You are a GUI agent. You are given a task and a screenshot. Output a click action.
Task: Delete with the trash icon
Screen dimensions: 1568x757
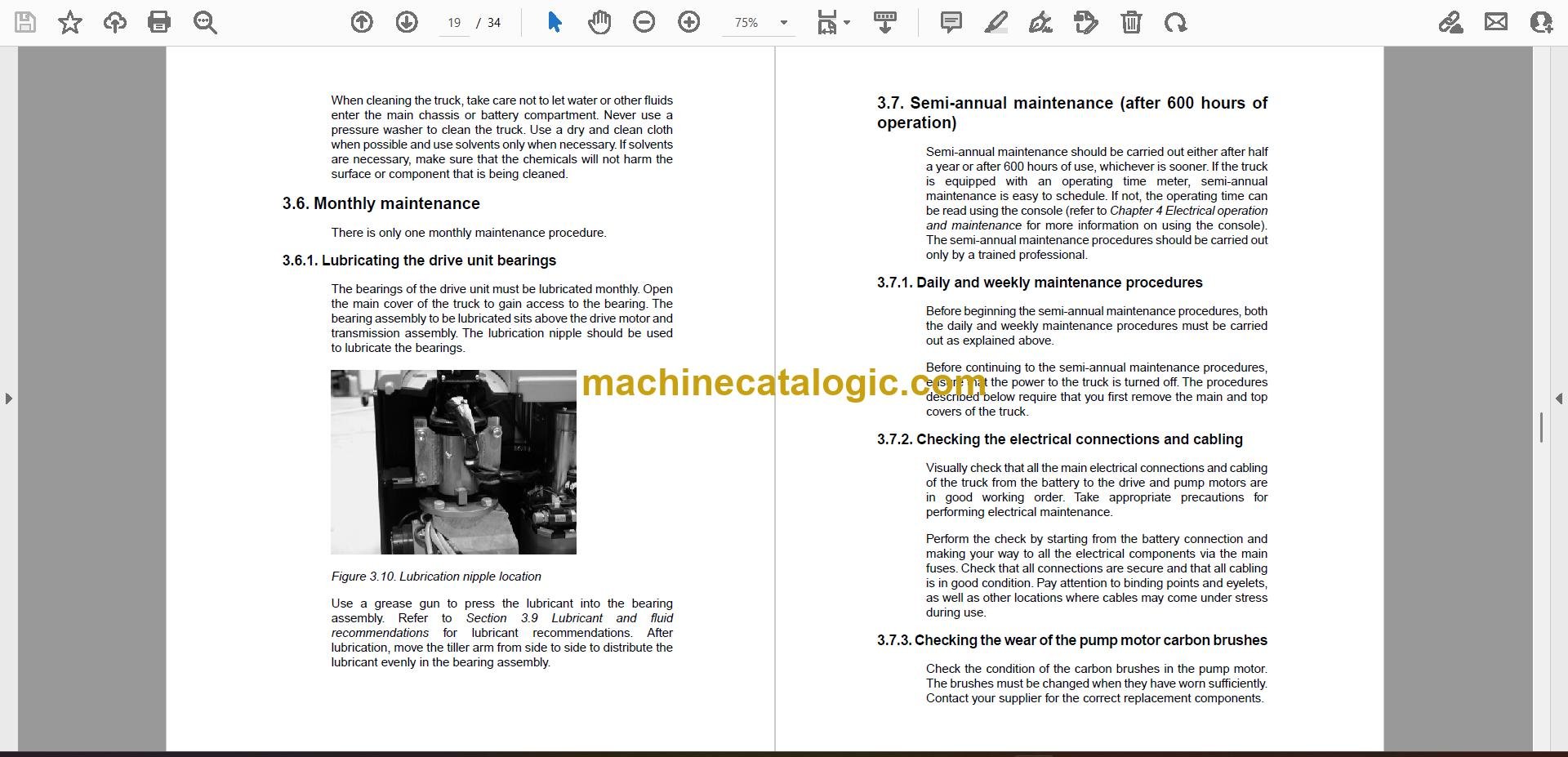pos(1131,22)
